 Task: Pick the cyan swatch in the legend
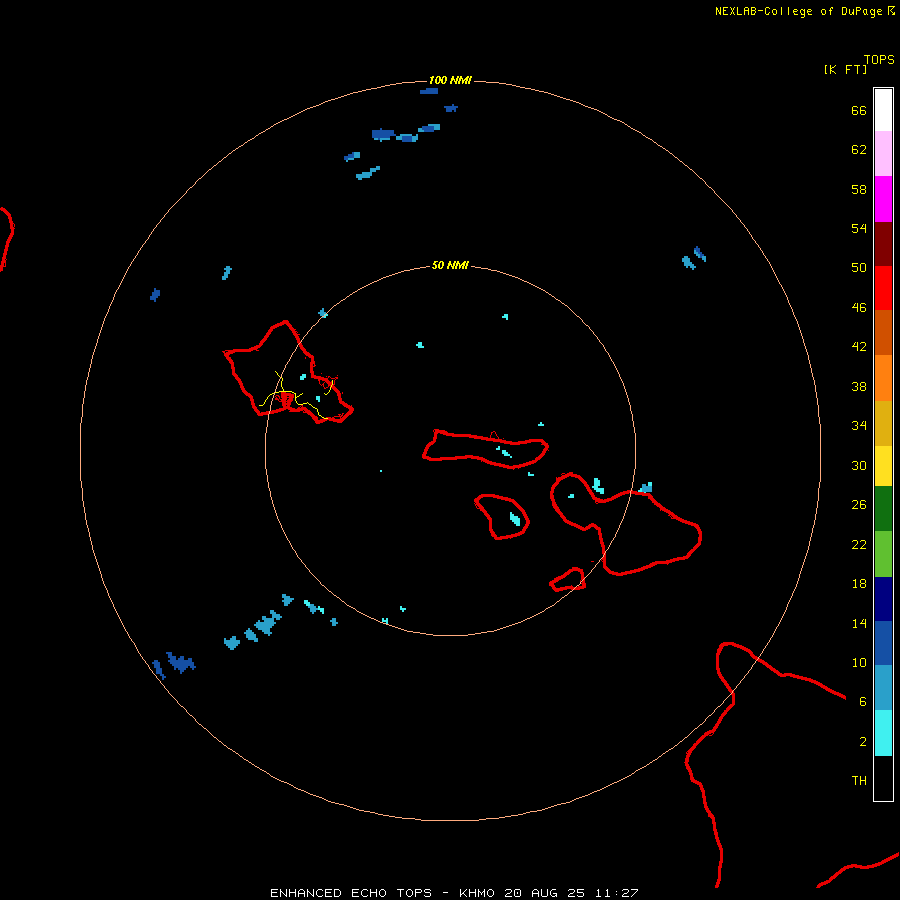click(883, 733)
